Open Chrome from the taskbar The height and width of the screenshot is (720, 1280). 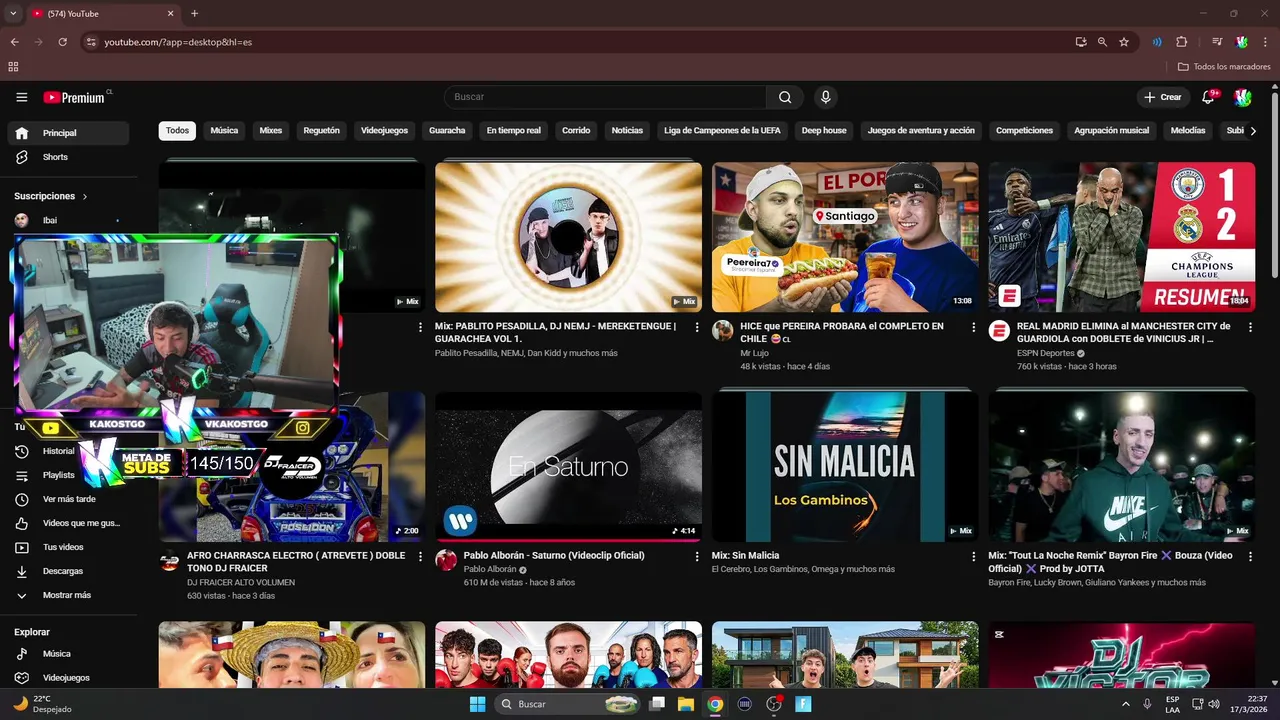coord(715,704)
